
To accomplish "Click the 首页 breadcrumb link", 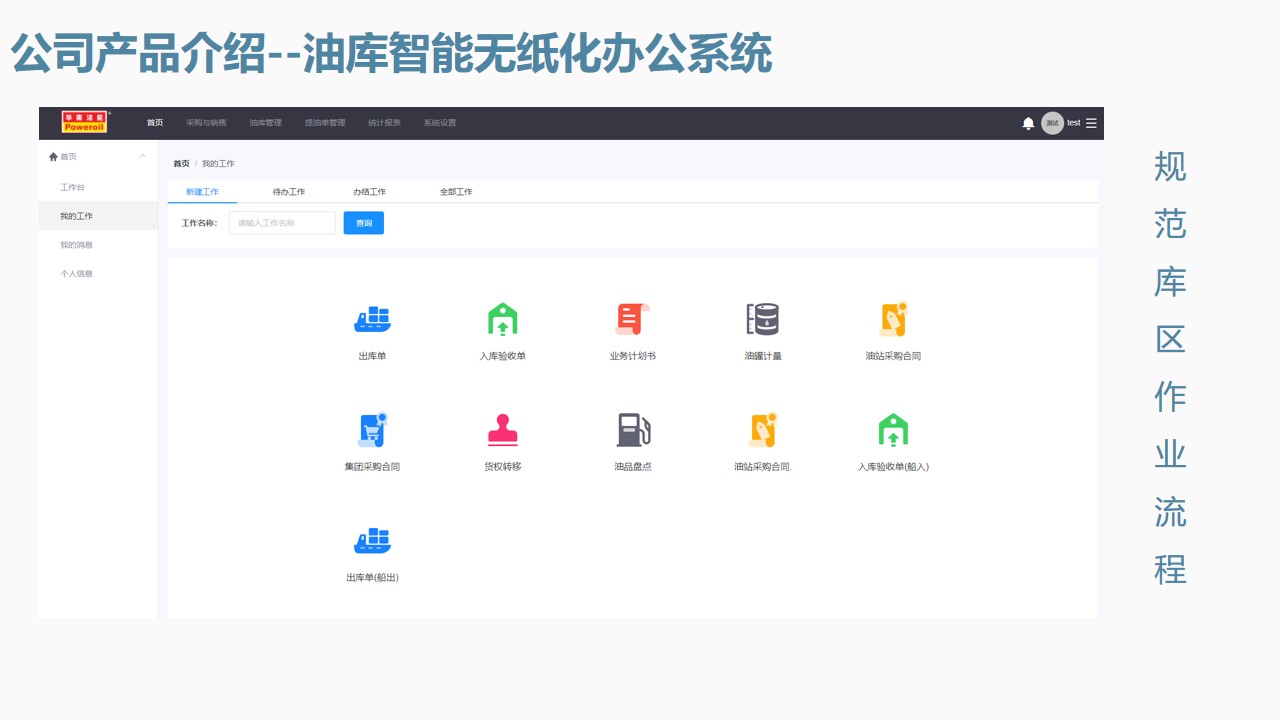I will [x=181, y=163].
